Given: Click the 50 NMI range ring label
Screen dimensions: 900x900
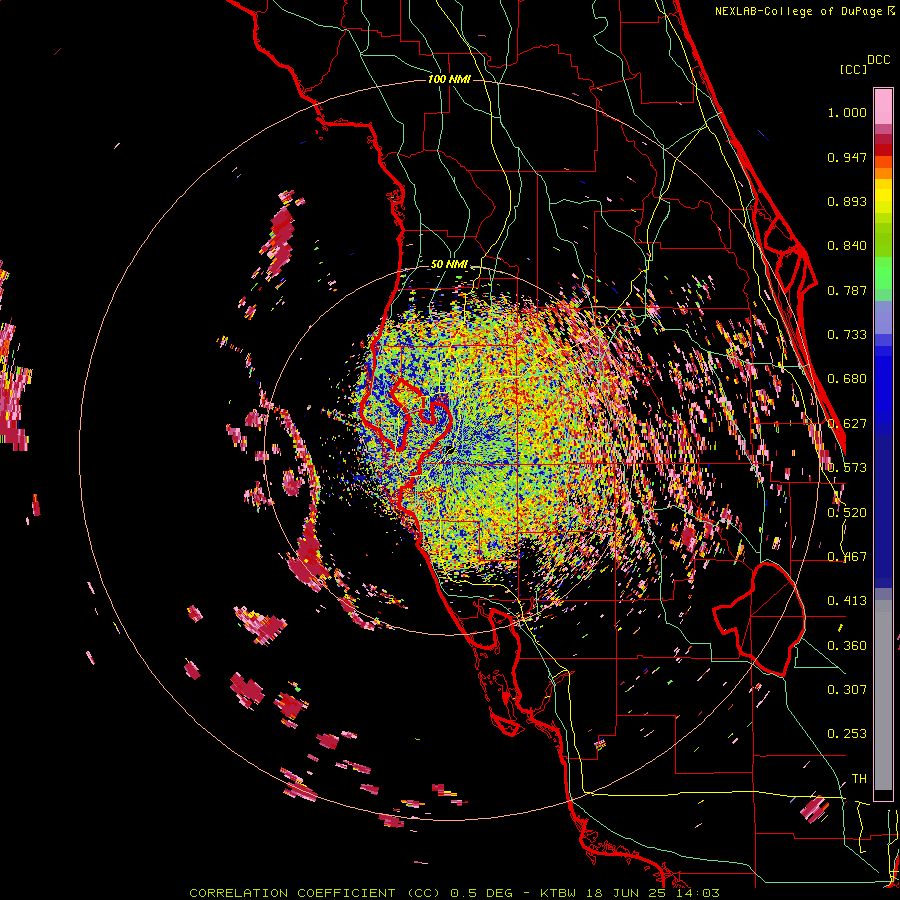Looking at the screenshot, I should (449, 264).
